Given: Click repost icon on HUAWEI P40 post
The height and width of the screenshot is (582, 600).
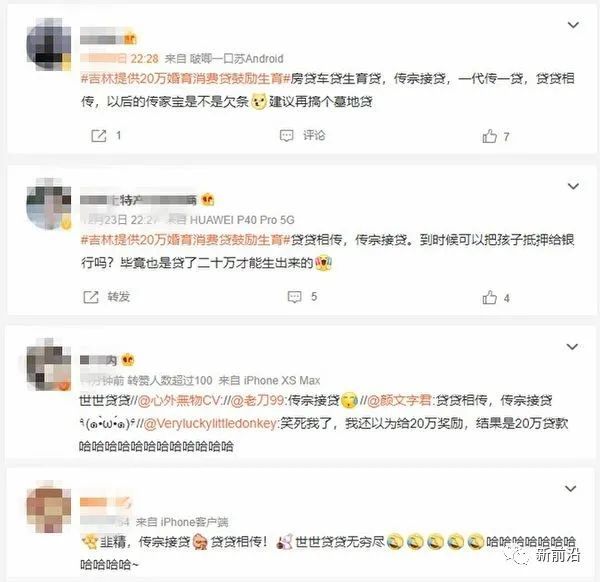Looking at the screenshot, I should 91,297.
